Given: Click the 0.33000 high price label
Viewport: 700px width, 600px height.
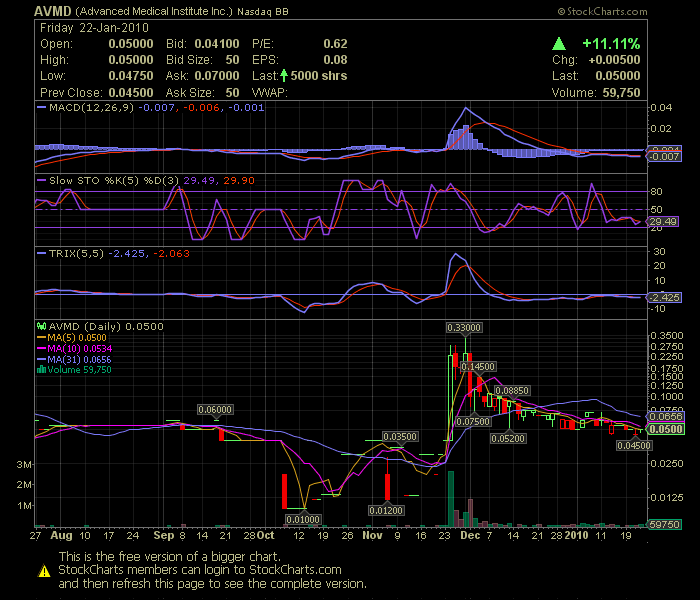Looking at the screenshot, I should pos(464,328).
